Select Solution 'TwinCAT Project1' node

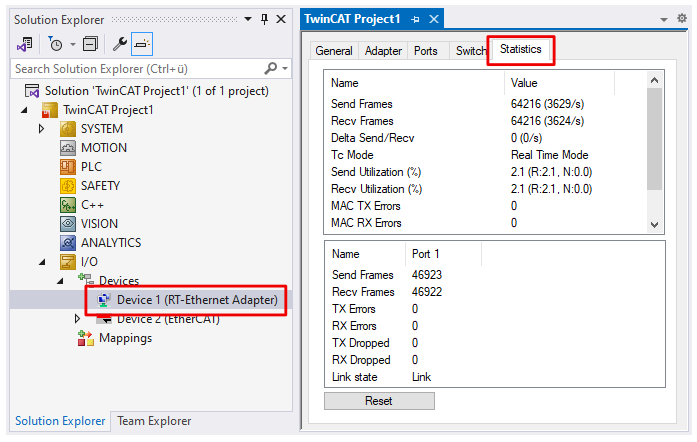click(x=156, y=91)
